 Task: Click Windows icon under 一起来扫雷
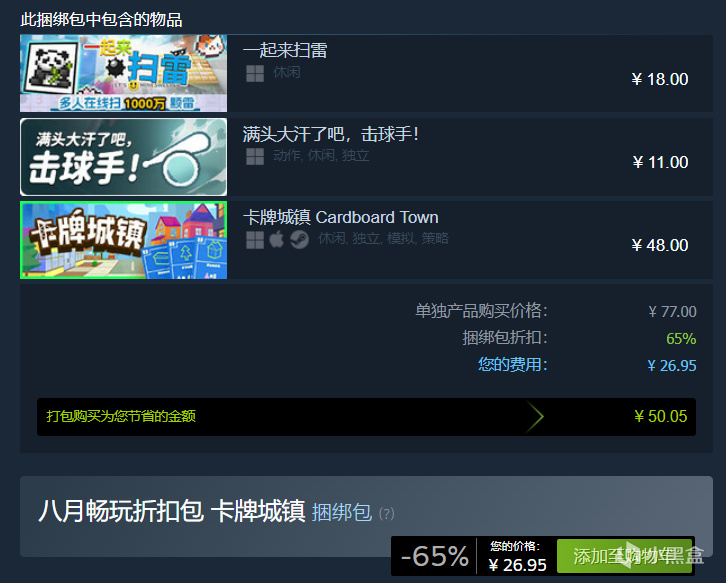click(x=255, y=73)
